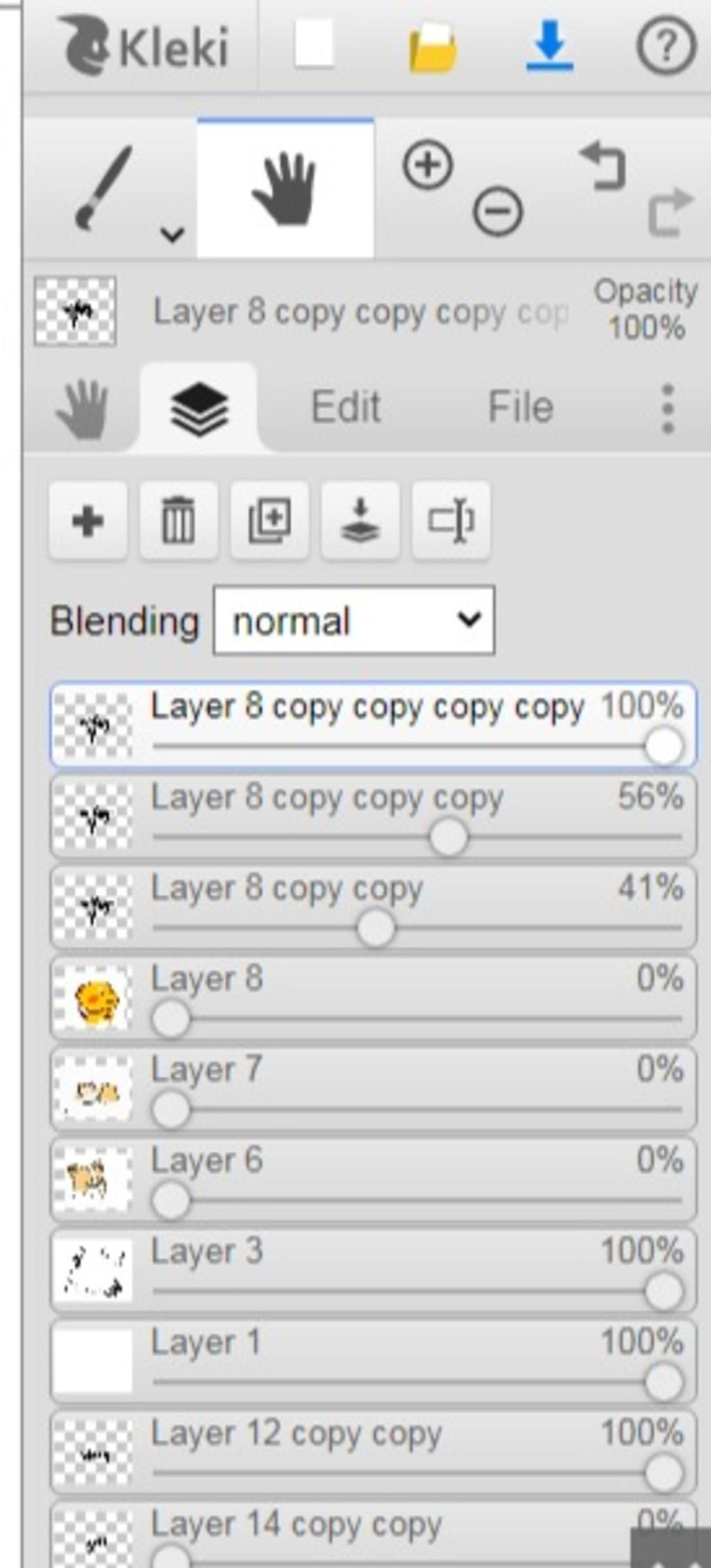This screenshot has height=1568, width=711.
Task: Select the Brush tool
Action: coord(104,188)
